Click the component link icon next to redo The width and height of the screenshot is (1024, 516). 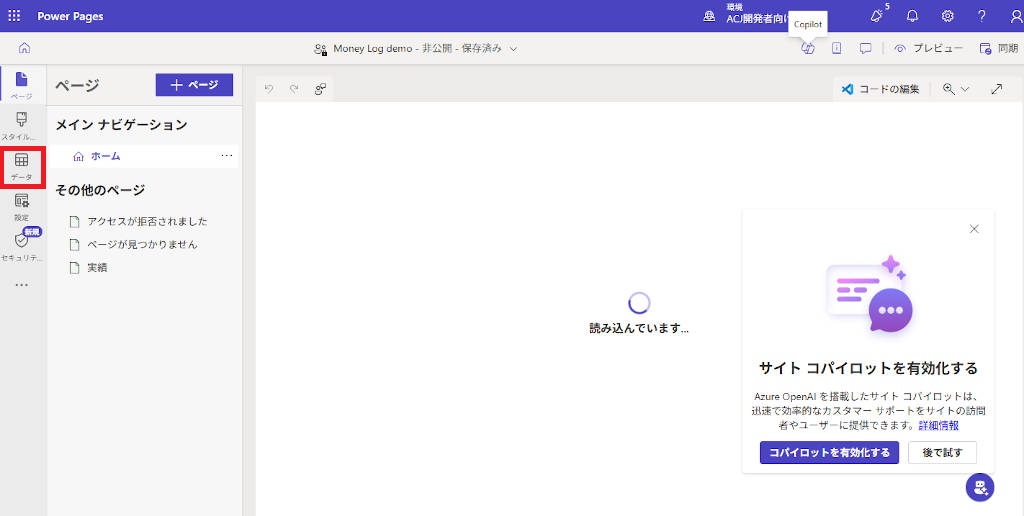(x=320, y=89)
